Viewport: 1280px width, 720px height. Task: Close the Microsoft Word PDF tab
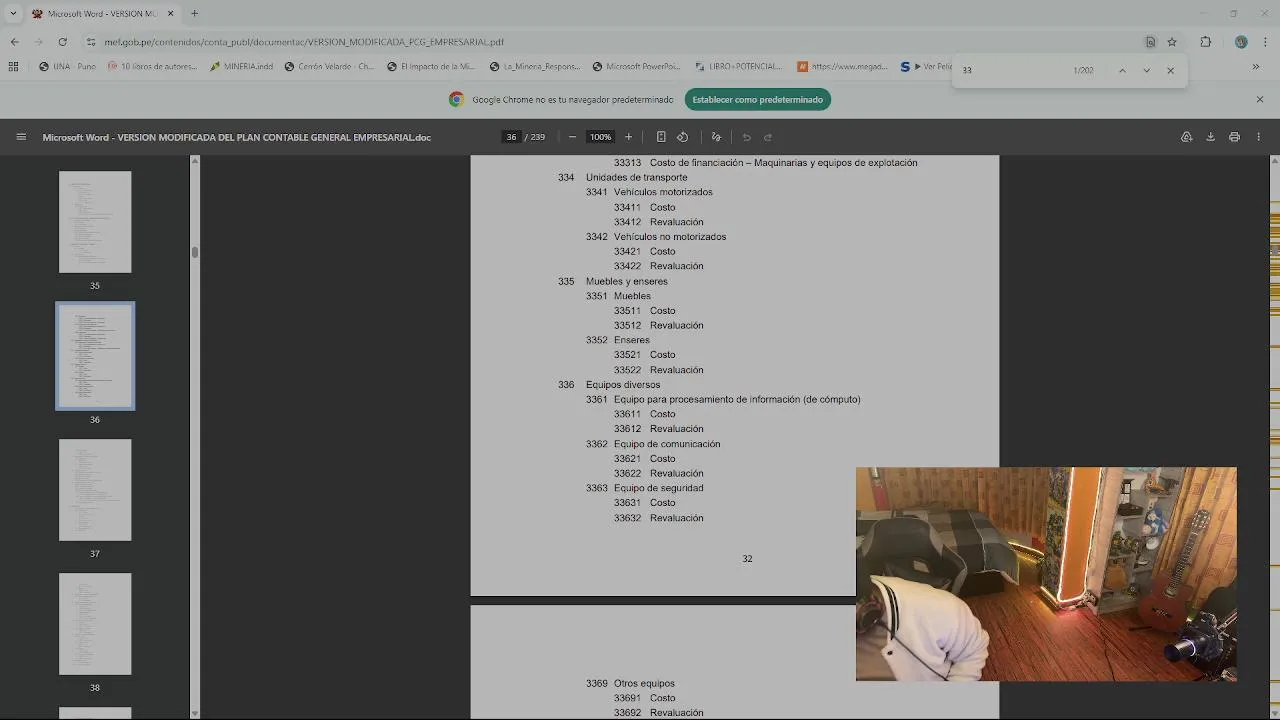[x=170, y=13]
